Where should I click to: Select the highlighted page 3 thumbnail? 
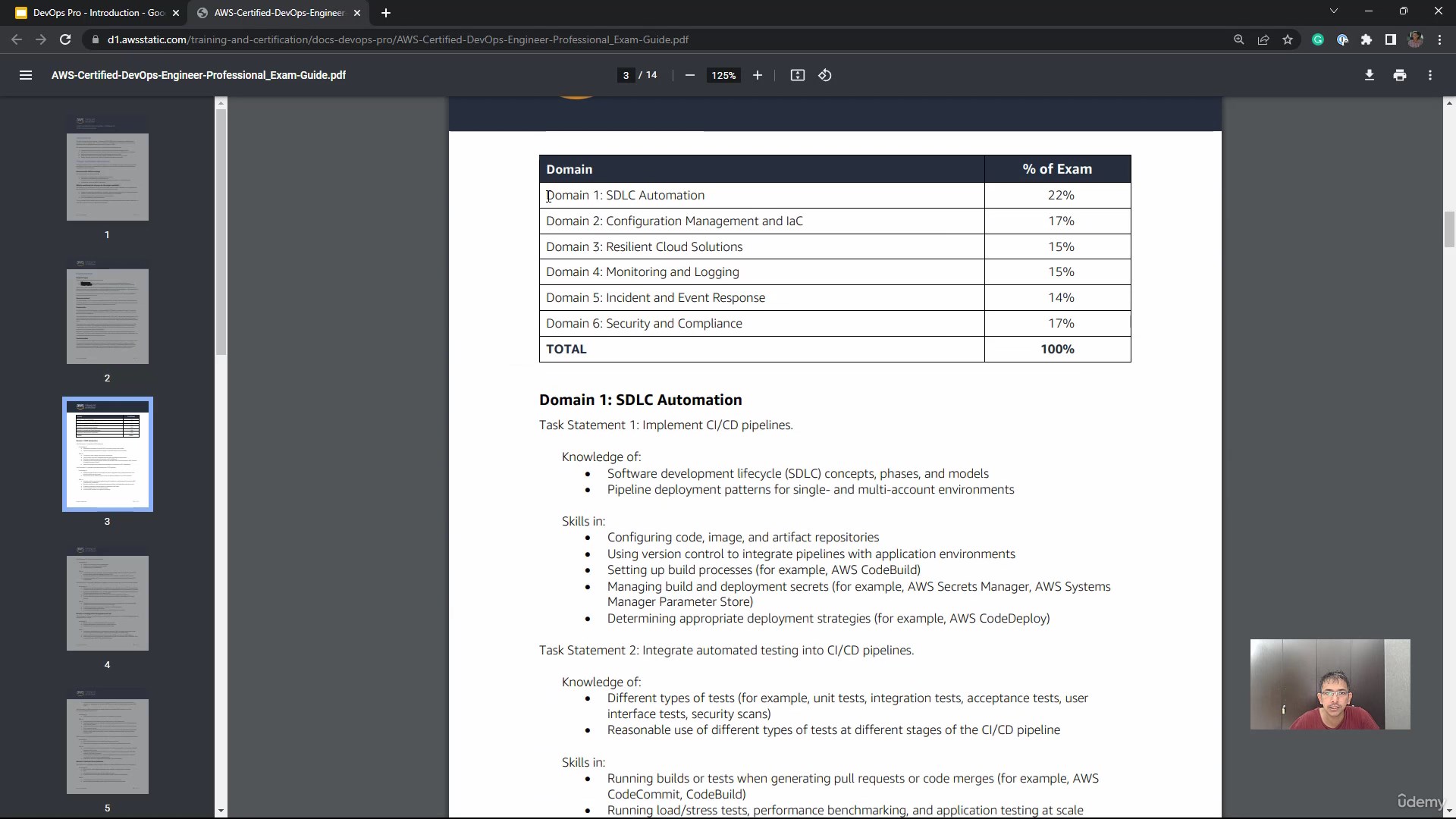(107, 454)
